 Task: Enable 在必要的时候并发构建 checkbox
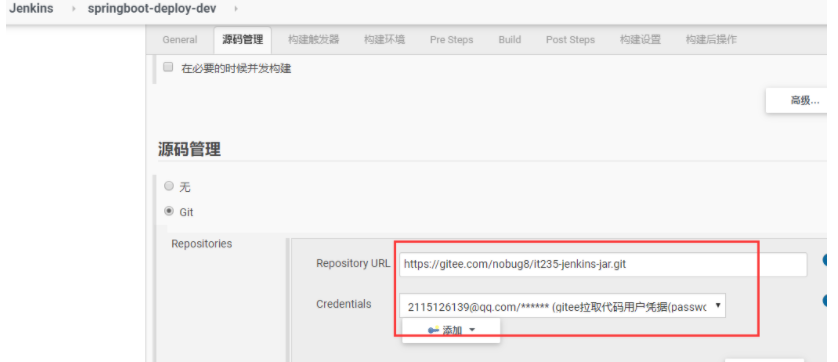click(x=168, y=67)
